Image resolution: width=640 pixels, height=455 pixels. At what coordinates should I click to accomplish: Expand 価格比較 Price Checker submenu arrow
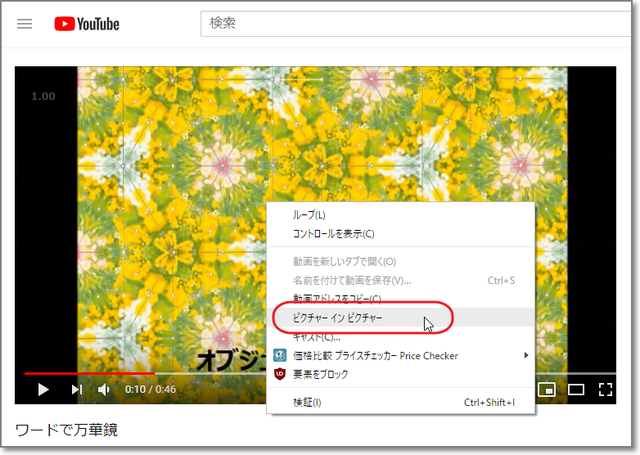tap(526, 355)
